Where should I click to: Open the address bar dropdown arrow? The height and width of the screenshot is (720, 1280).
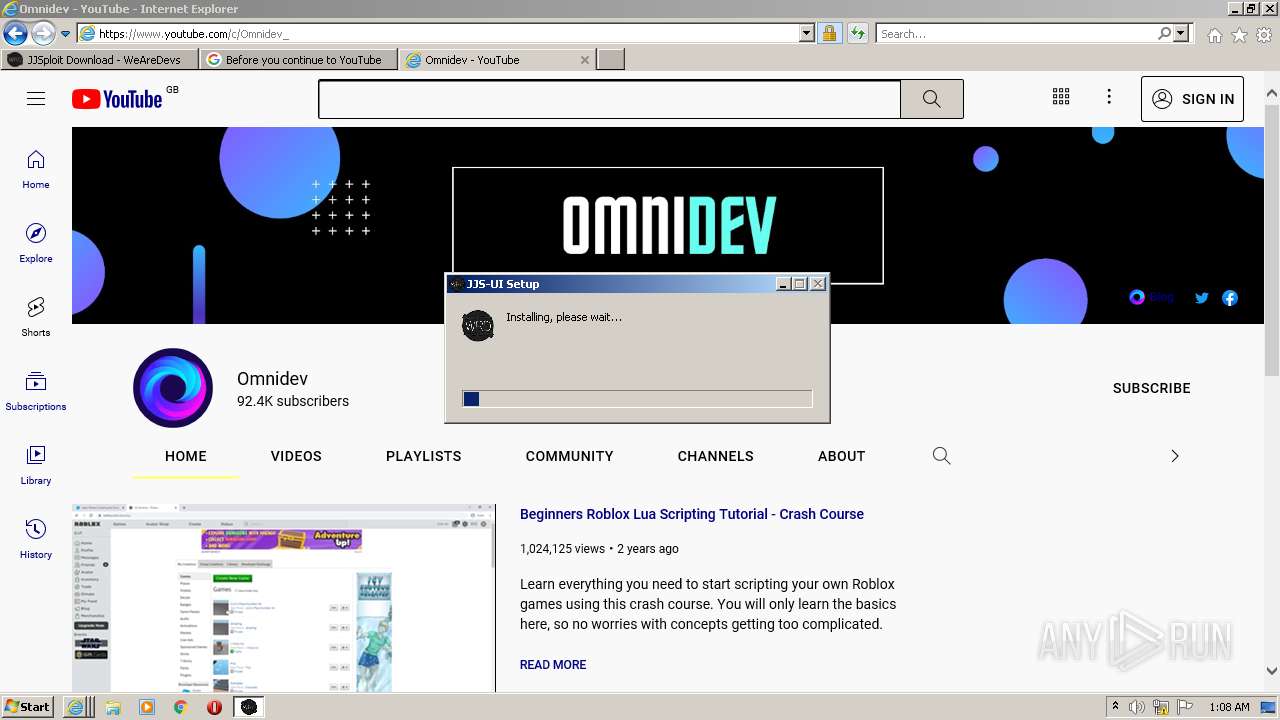[807, 33]
